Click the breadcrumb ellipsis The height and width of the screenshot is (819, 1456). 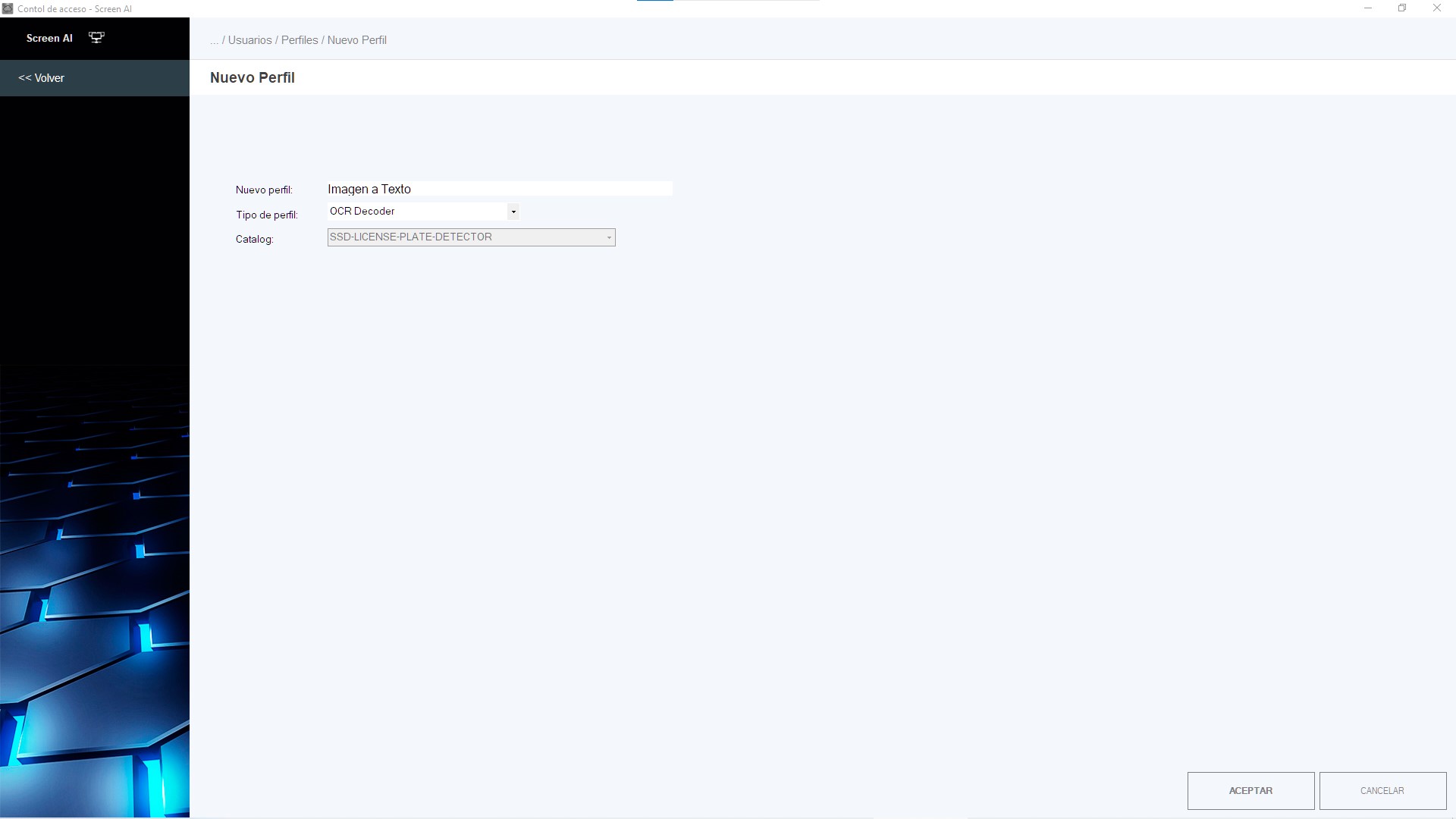[214, 40]
